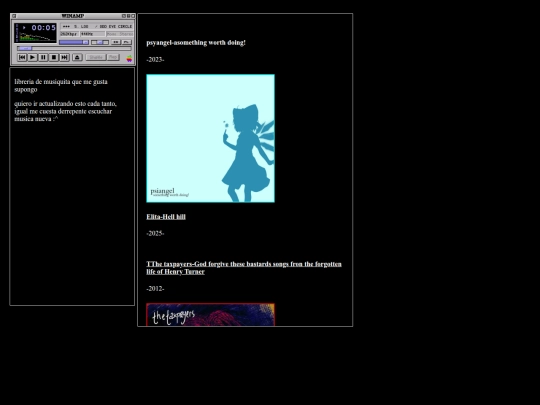Screen dimensions: 540x405
Task: Open the Winamp title bar menu icon
Action: [x=14, y=16]
